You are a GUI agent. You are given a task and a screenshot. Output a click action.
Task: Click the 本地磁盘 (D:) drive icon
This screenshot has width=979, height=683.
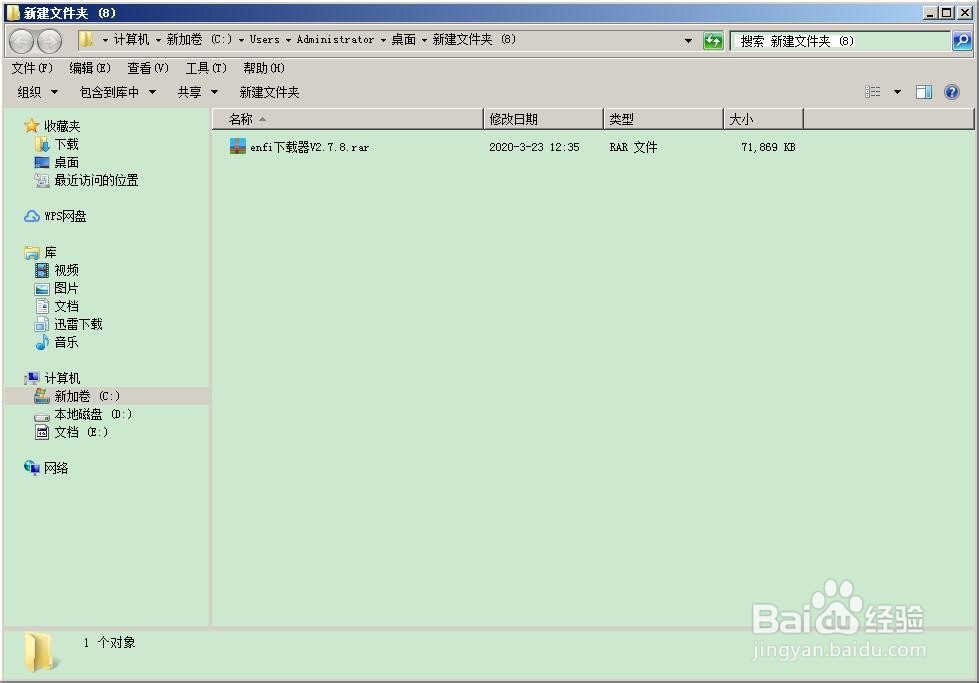[42, 415]
